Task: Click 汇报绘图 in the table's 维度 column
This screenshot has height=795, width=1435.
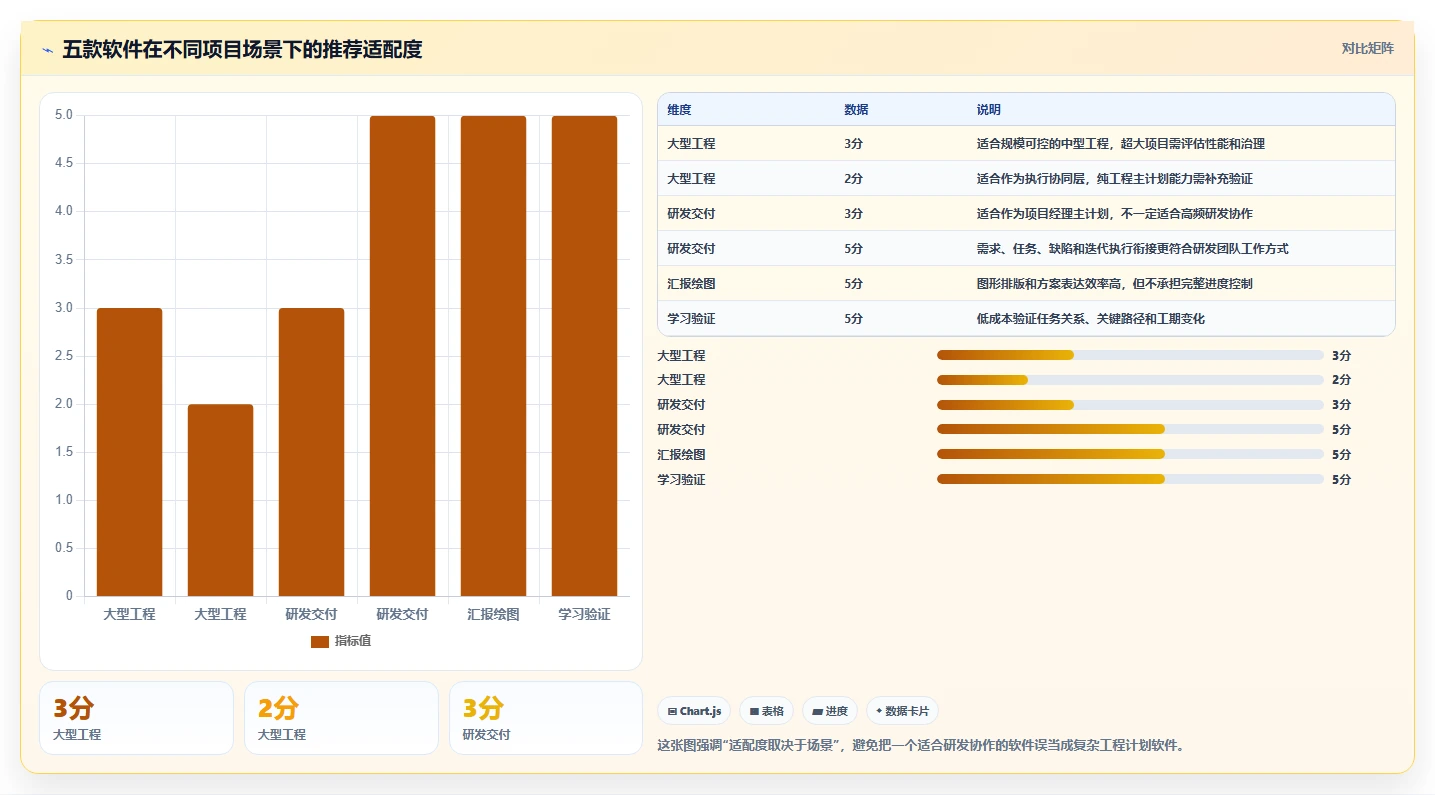Action: [x=691, y=284]
